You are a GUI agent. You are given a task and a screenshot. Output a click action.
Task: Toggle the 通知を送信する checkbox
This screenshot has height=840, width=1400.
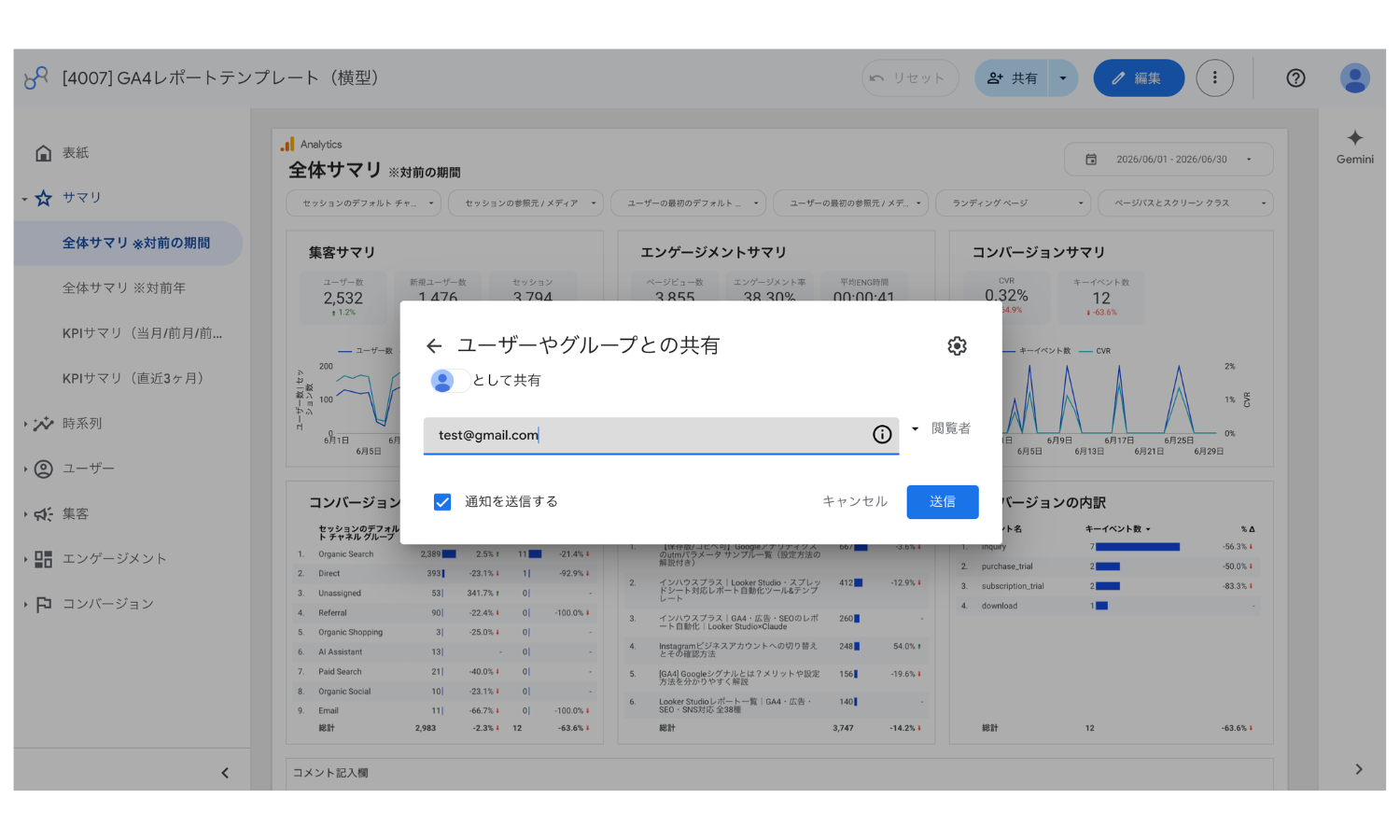442,502
